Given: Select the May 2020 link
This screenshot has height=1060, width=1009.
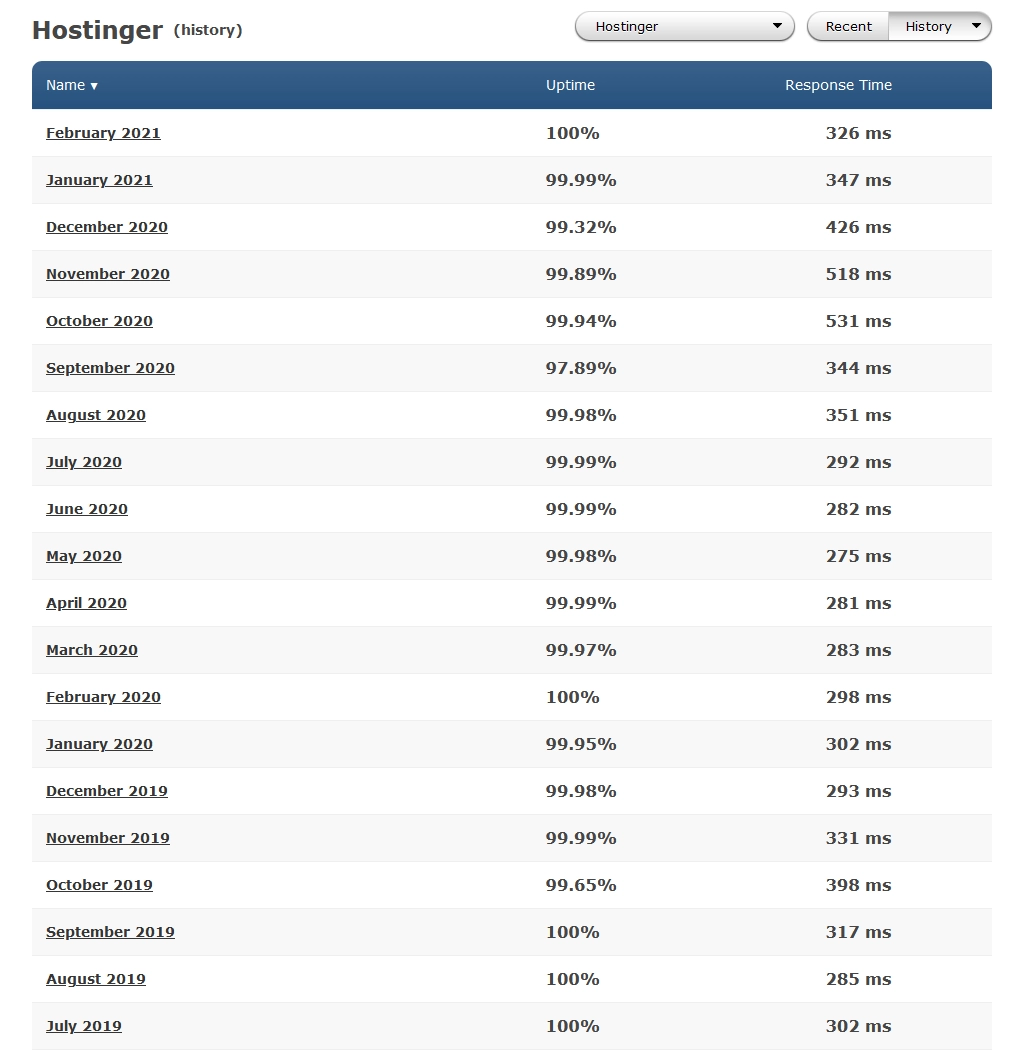Looking at the screenshot, I should point(84,556).
